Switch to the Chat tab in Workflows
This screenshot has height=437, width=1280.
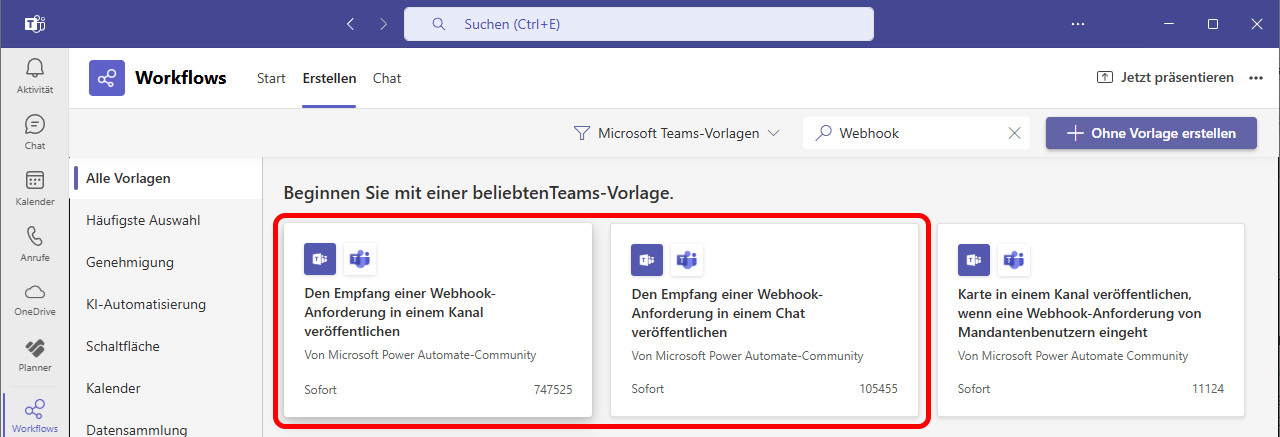click(x=387, y=78)
